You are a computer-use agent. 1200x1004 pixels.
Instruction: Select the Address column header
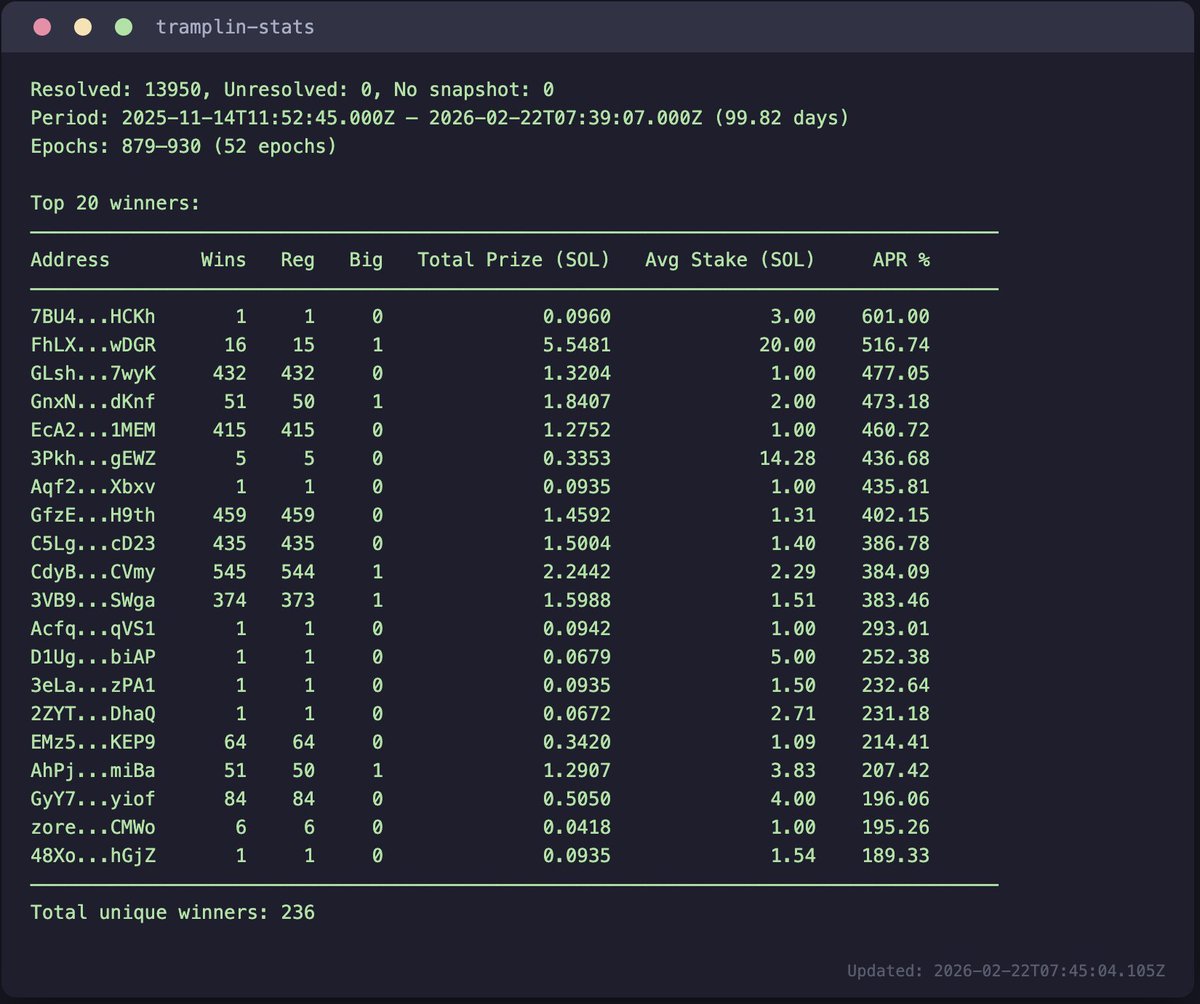coord(70,259)
